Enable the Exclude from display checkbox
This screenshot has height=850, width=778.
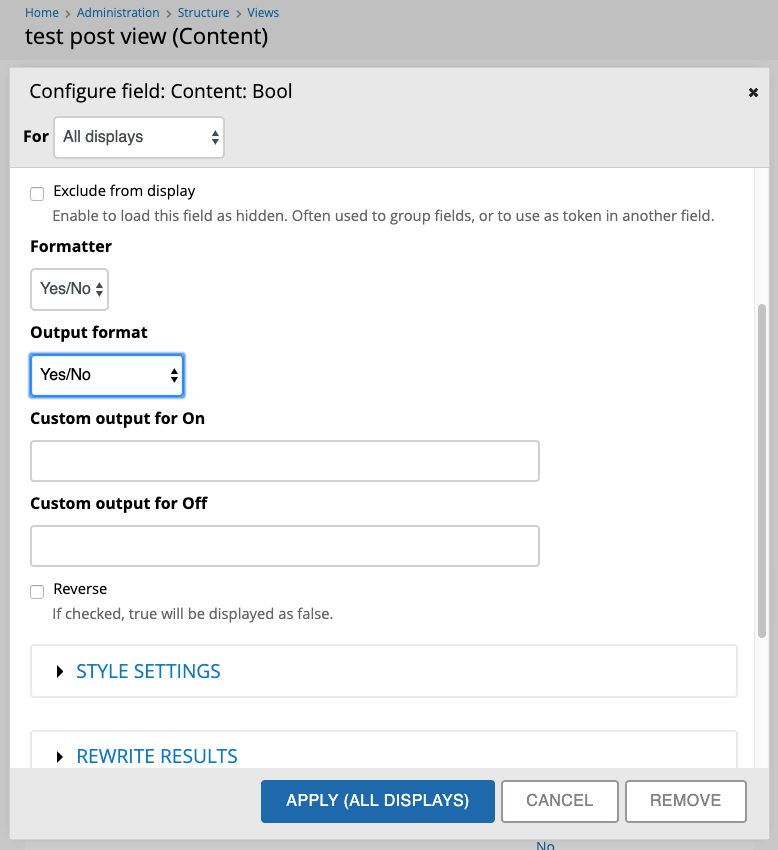(x=37, y=194)
